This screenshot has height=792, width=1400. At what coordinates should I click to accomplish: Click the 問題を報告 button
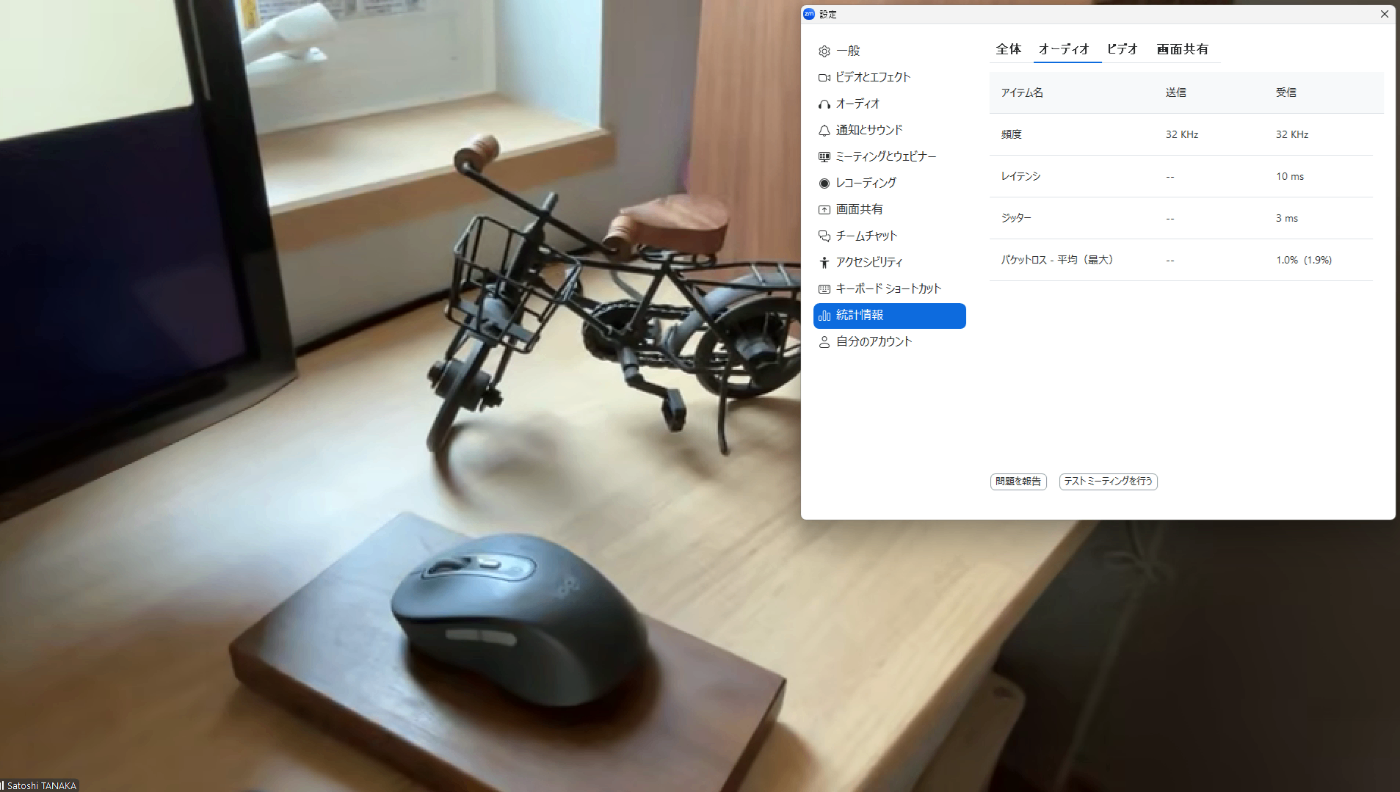[1018, 481]
